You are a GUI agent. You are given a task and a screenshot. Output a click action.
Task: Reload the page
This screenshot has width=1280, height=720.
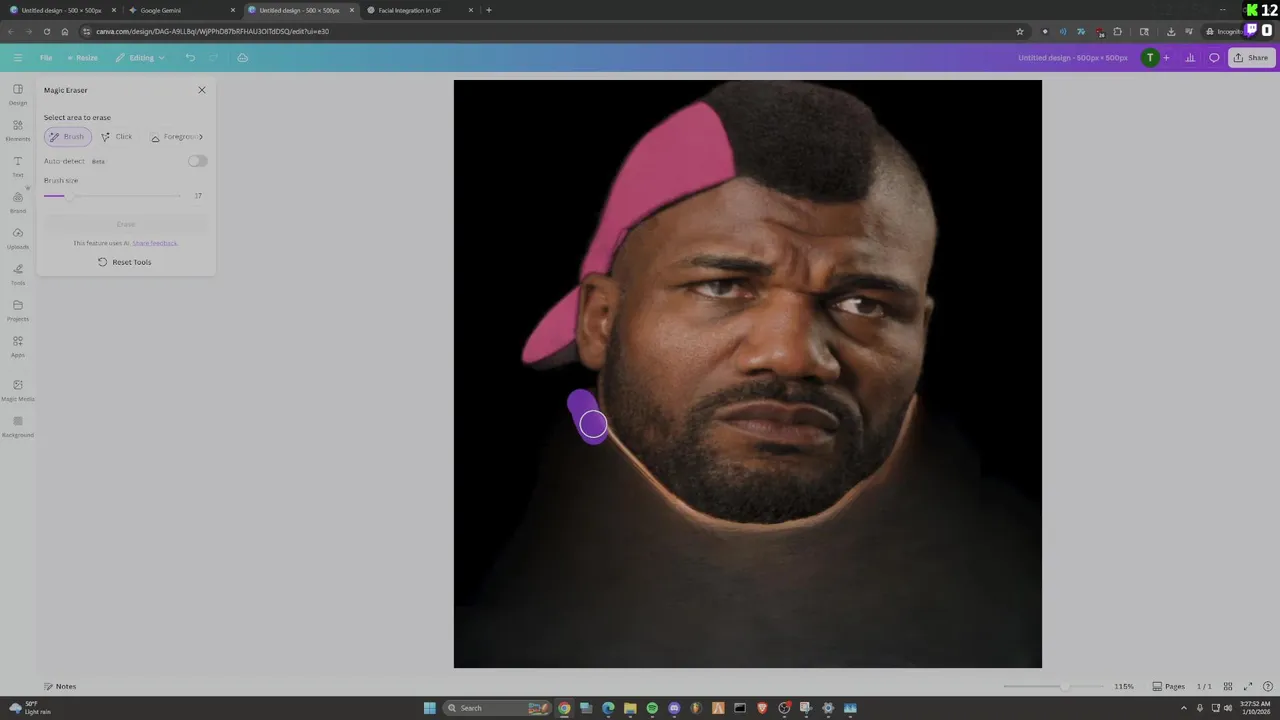46,31
